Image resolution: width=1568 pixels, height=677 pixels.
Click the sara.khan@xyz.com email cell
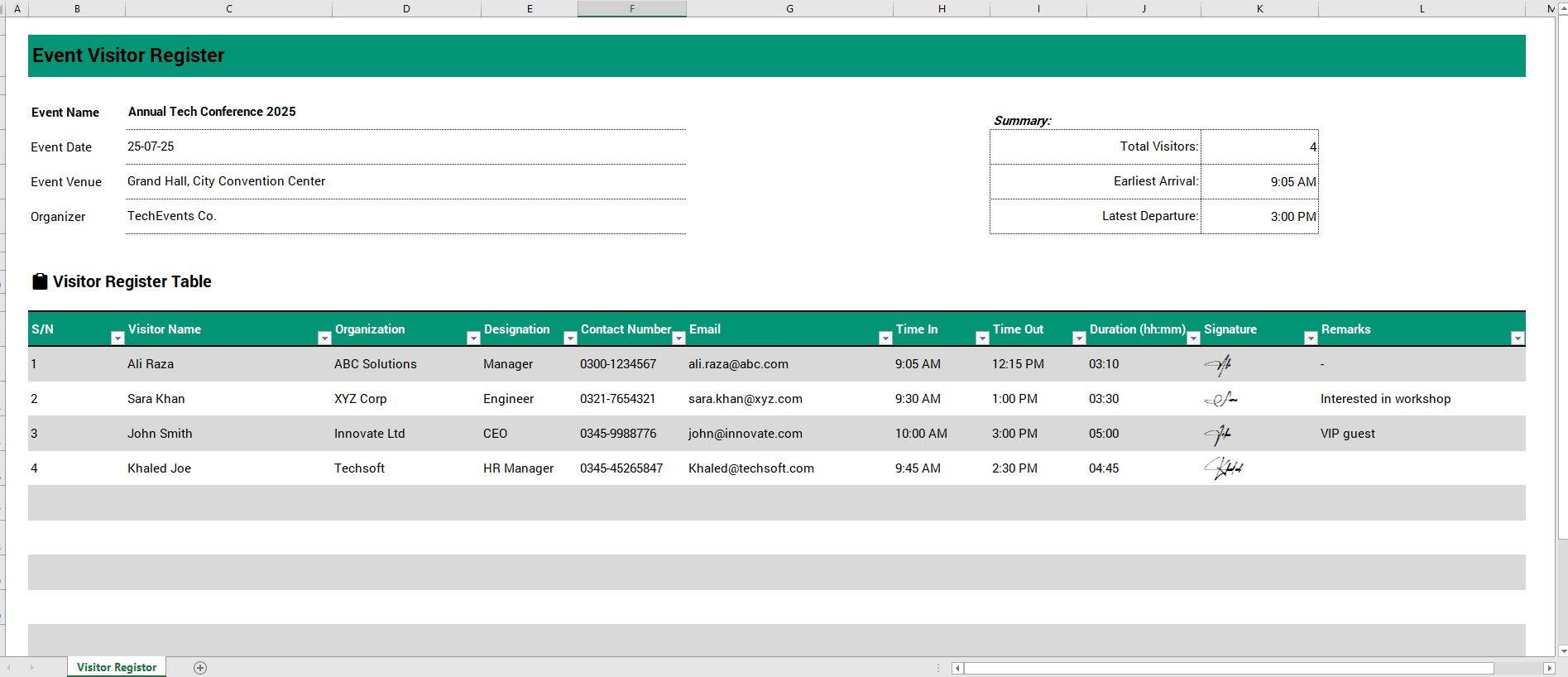point(789,399)
